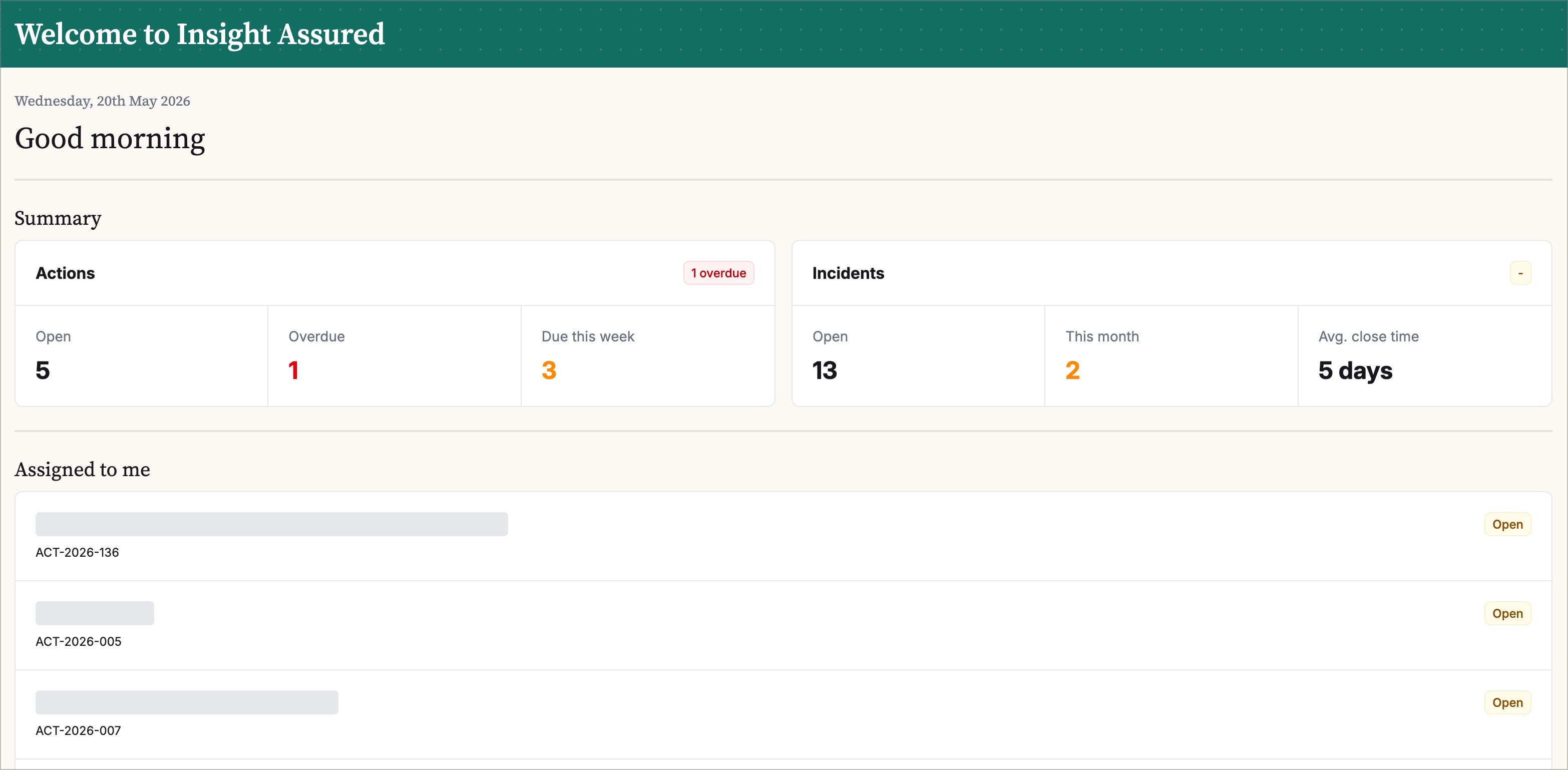Click the red overdue count "1"
Screen dimensions: 1568x770
pyautogui.click(x=293, y=370)
